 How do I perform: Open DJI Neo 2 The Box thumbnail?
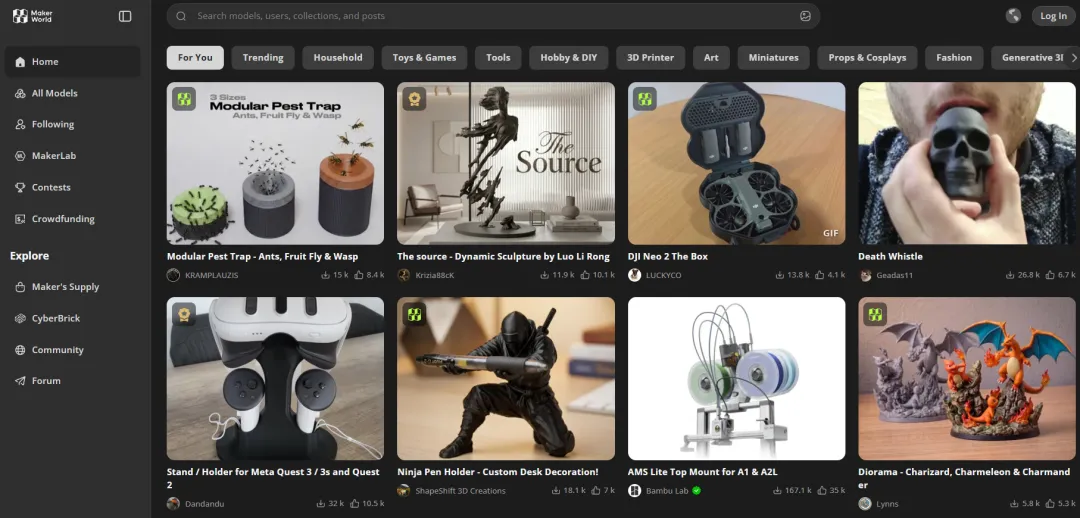click(x=736, y=163)
